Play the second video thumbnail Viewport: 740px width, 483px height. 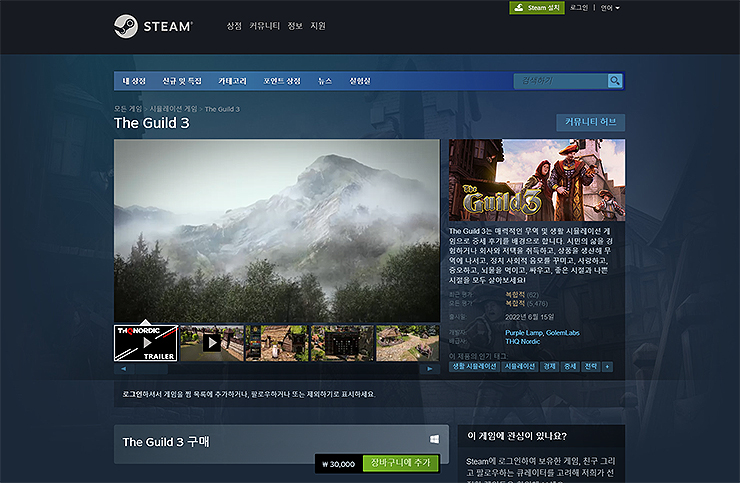tap(212, 343)
